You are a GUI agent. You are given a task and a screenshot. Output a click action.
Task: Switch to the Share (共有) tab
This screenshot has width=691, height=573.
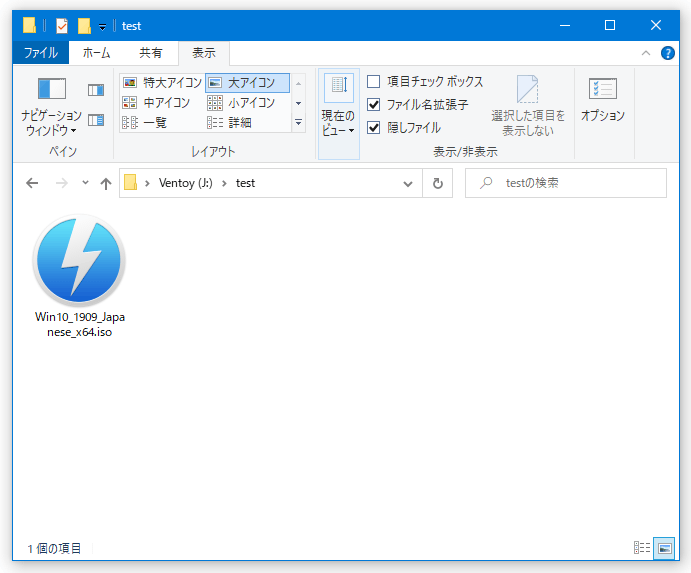[151, 52]
